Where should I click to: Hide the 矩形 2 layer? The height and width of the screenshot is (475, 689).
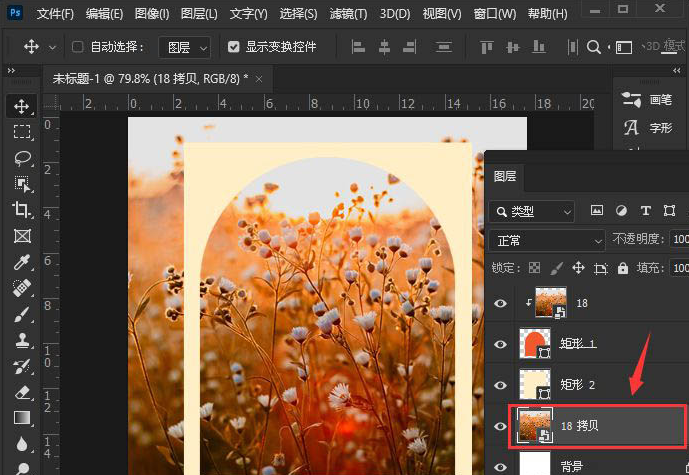point(500,385)
